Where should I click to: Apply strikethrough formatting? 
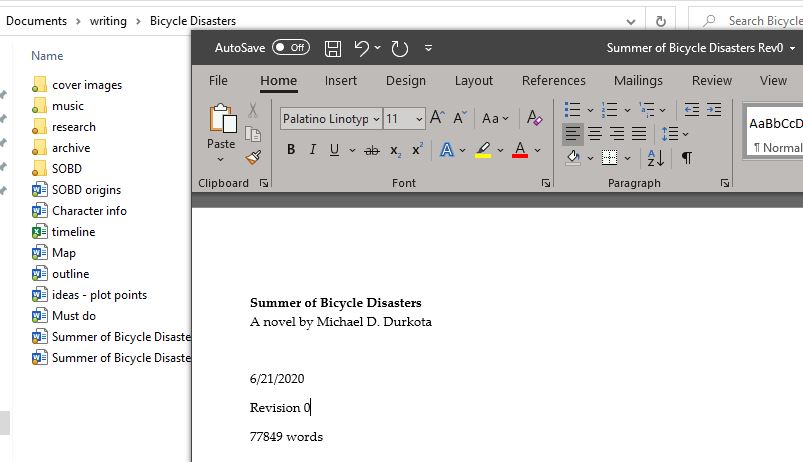[x=372, y=150]
